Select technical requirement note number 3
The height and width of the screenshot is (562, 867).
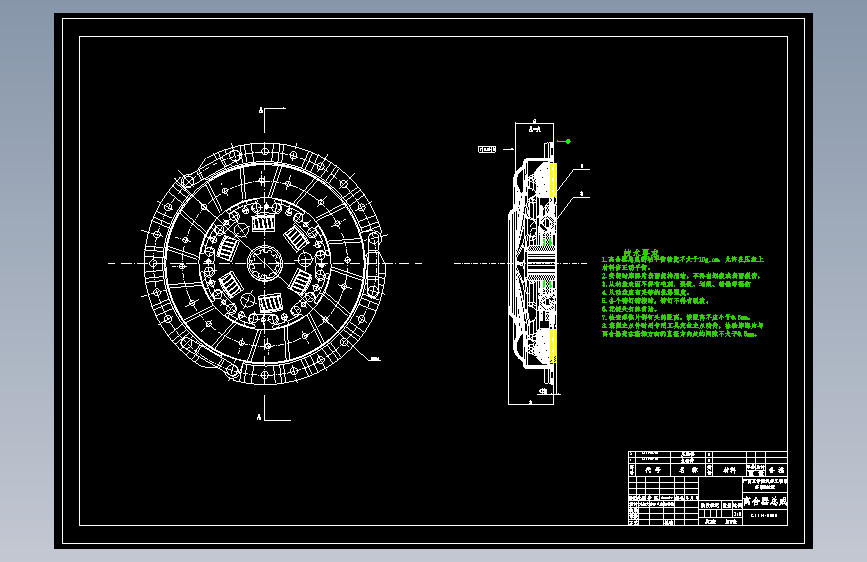coord(676,284)
